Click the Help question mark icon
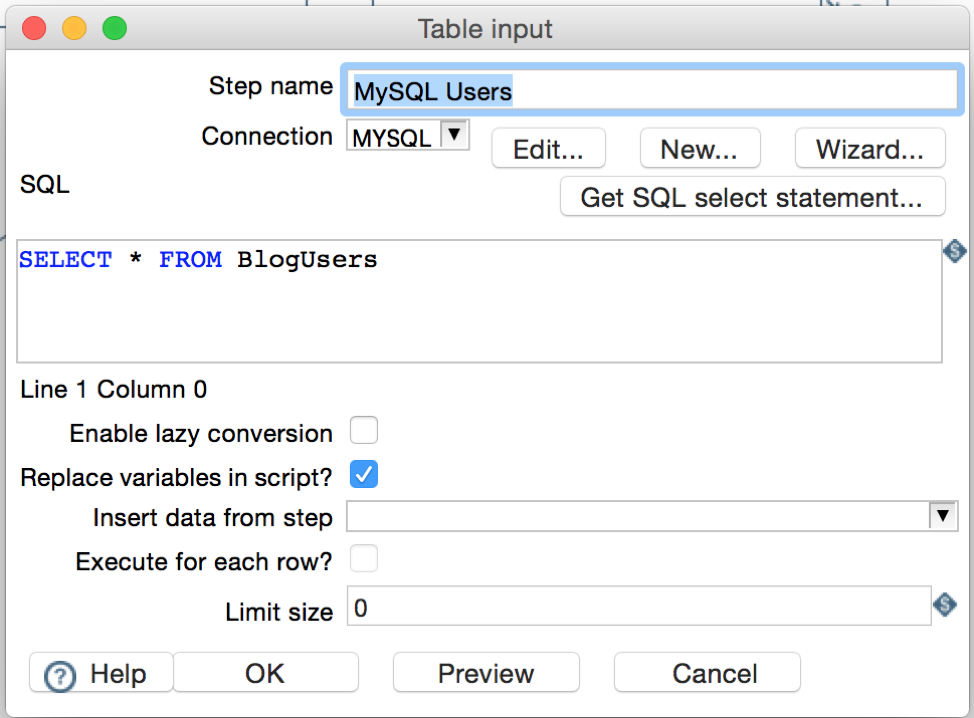Screen dimensions: 974x718 pos(60,676)
